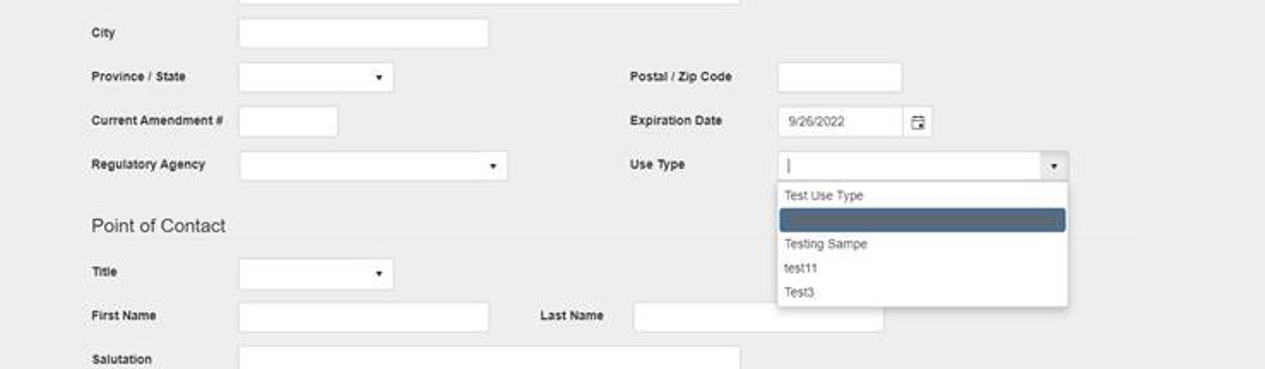Click the Regulatory Agency label

click(148, 165)
